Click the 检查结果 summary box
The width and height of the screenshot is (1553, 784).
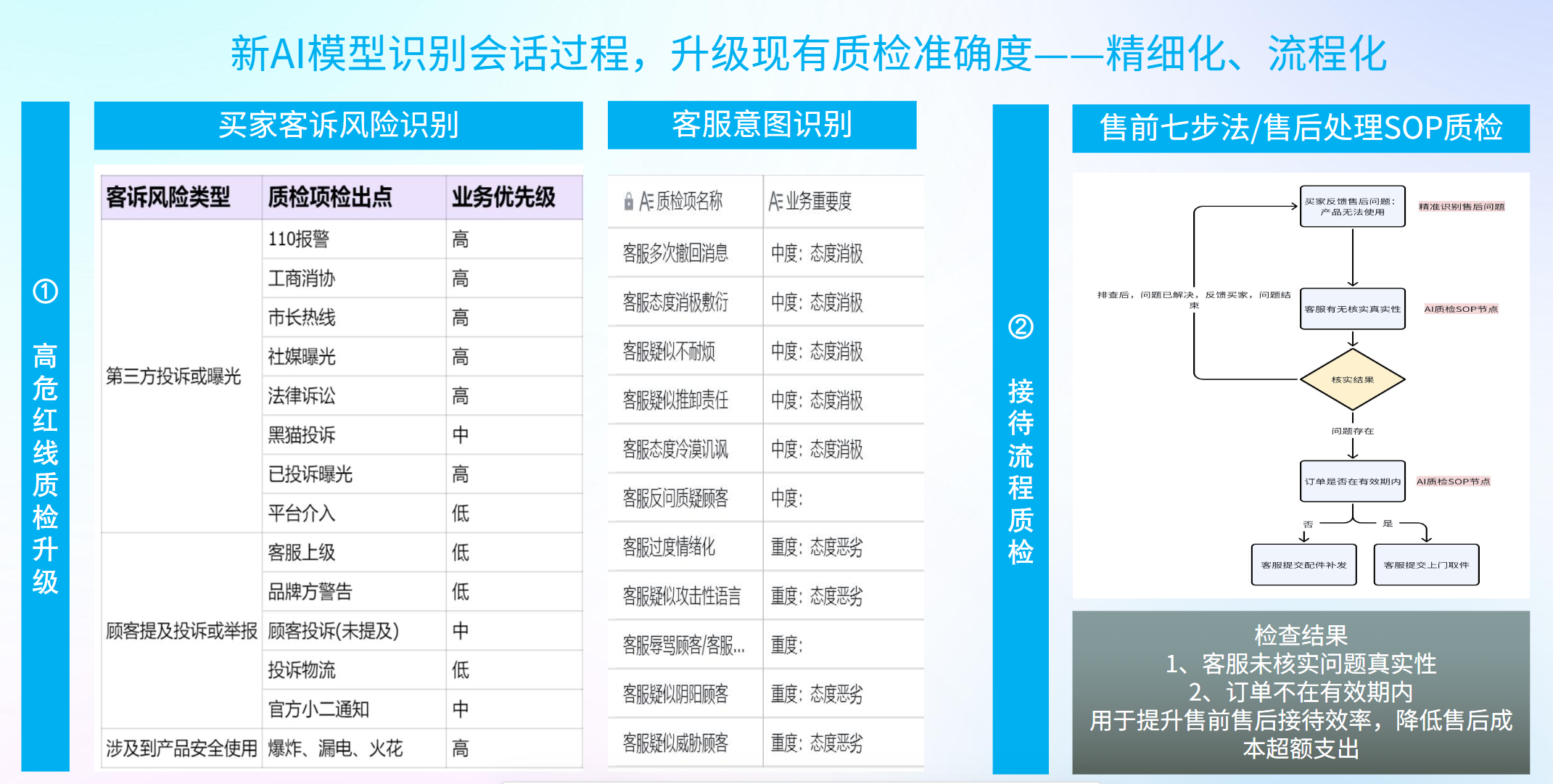coord(1301,692)
